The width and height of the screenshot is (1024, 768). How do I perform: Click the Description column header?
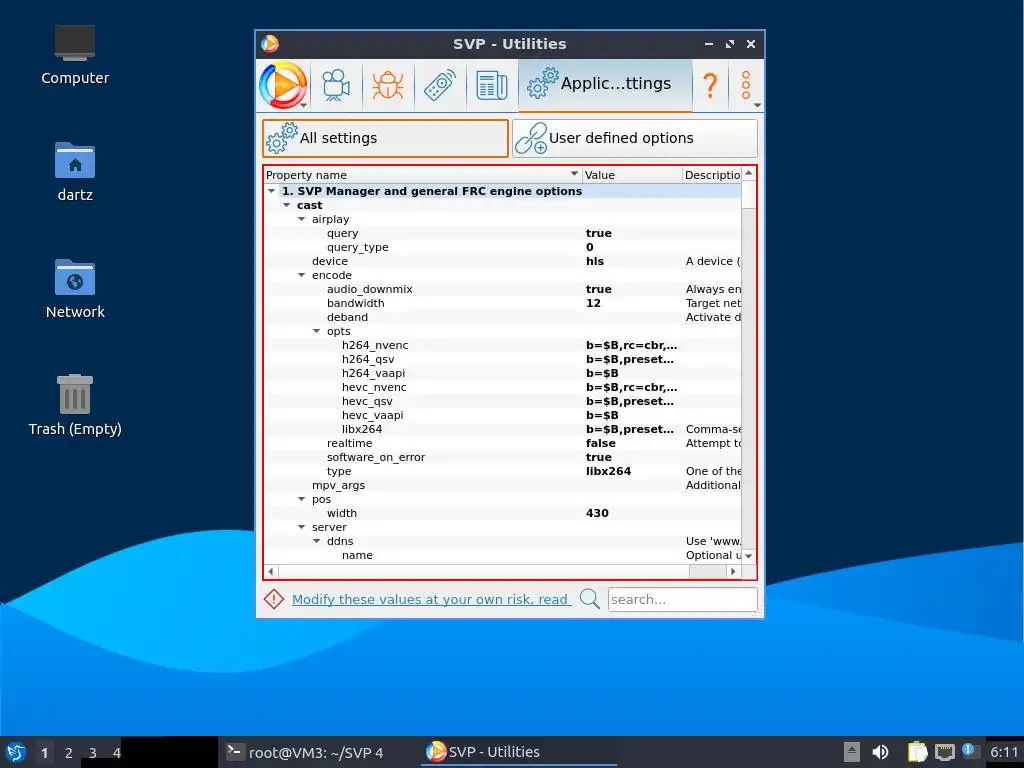point(711,174)
